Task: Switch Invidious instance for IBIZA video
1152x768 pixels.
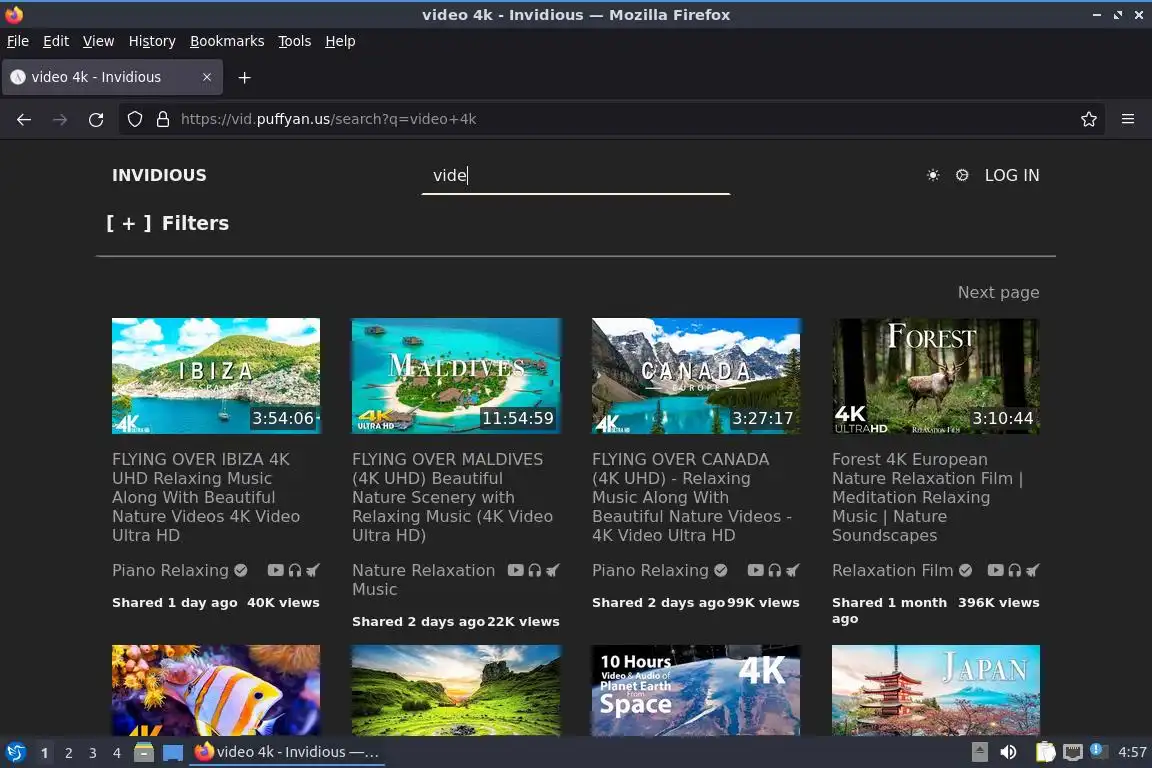Action: (x=313, y=570)
